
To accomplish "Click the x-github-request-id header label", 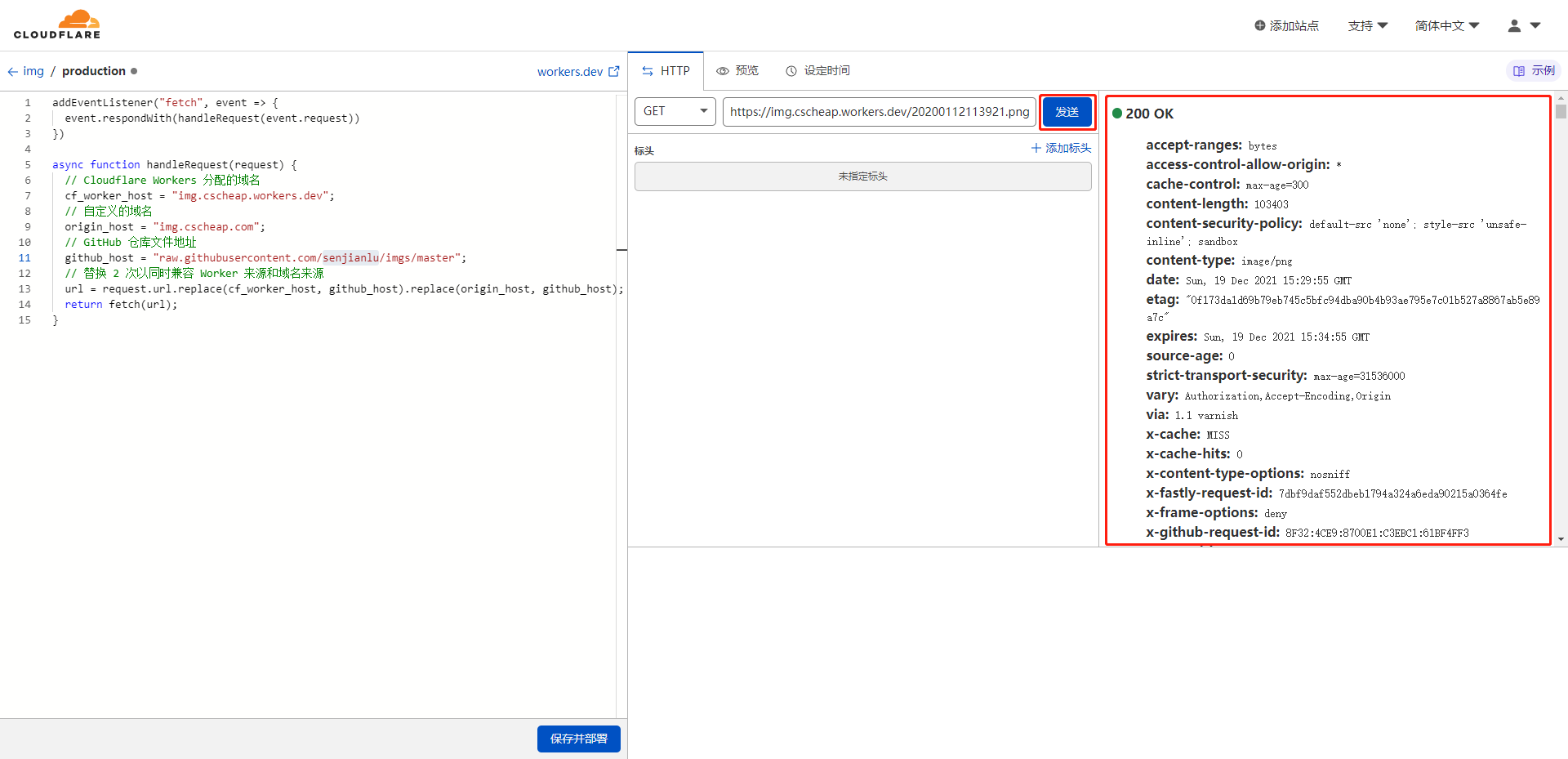I will pyautogui.click(x=1213, y=532).
